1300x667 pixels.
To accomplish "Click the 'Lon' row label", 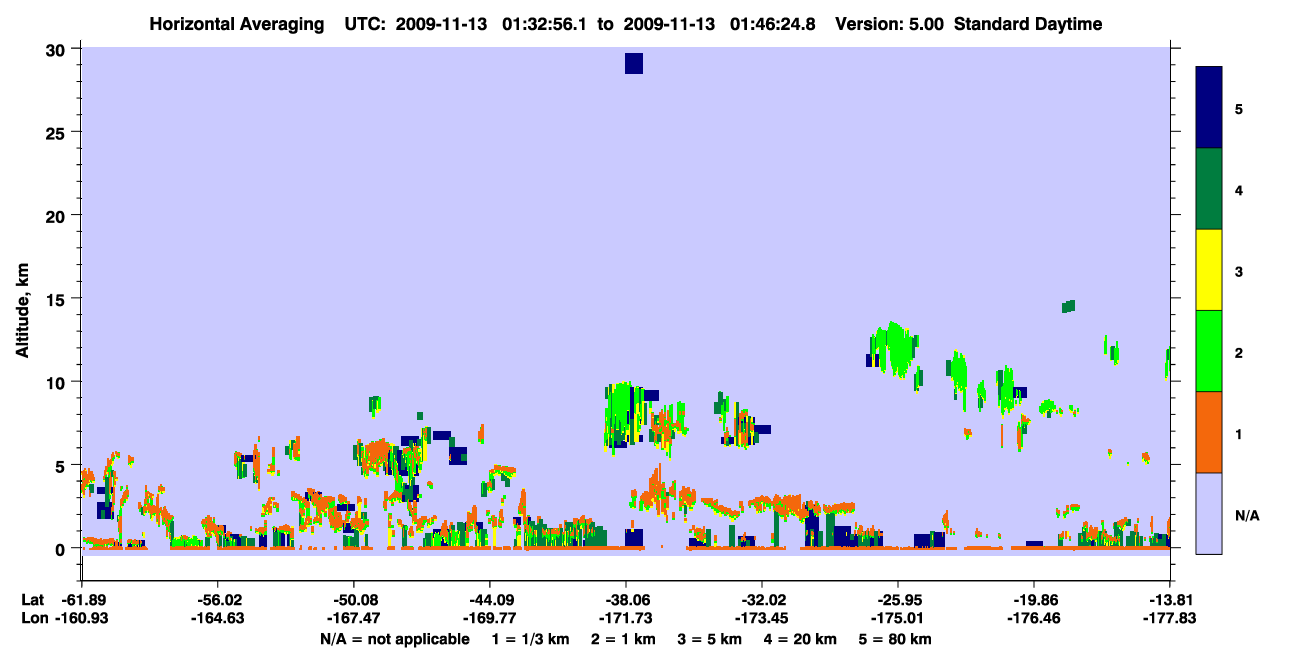I will point(33,618).
